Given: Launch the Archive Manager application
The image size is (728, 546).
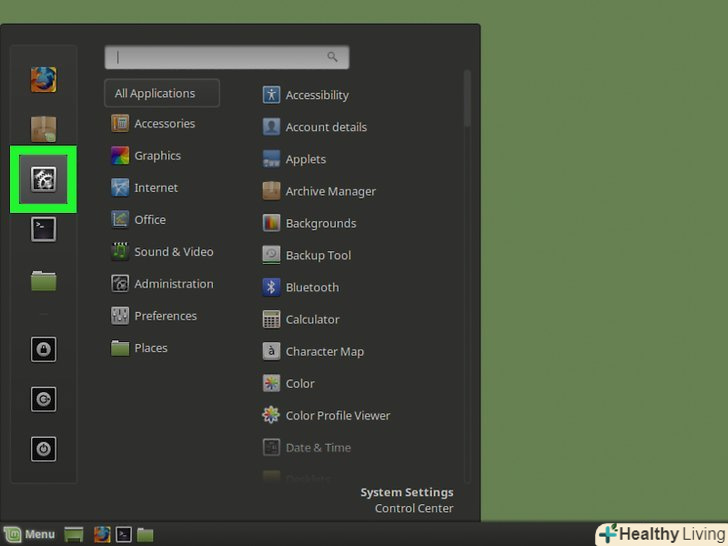Looking at the screenshot, I should click(330, 191).
